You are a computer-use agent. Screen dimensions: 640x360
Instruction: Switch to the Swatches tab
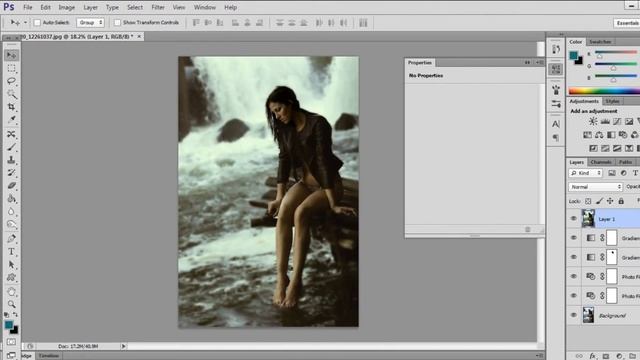coord(600,42)
